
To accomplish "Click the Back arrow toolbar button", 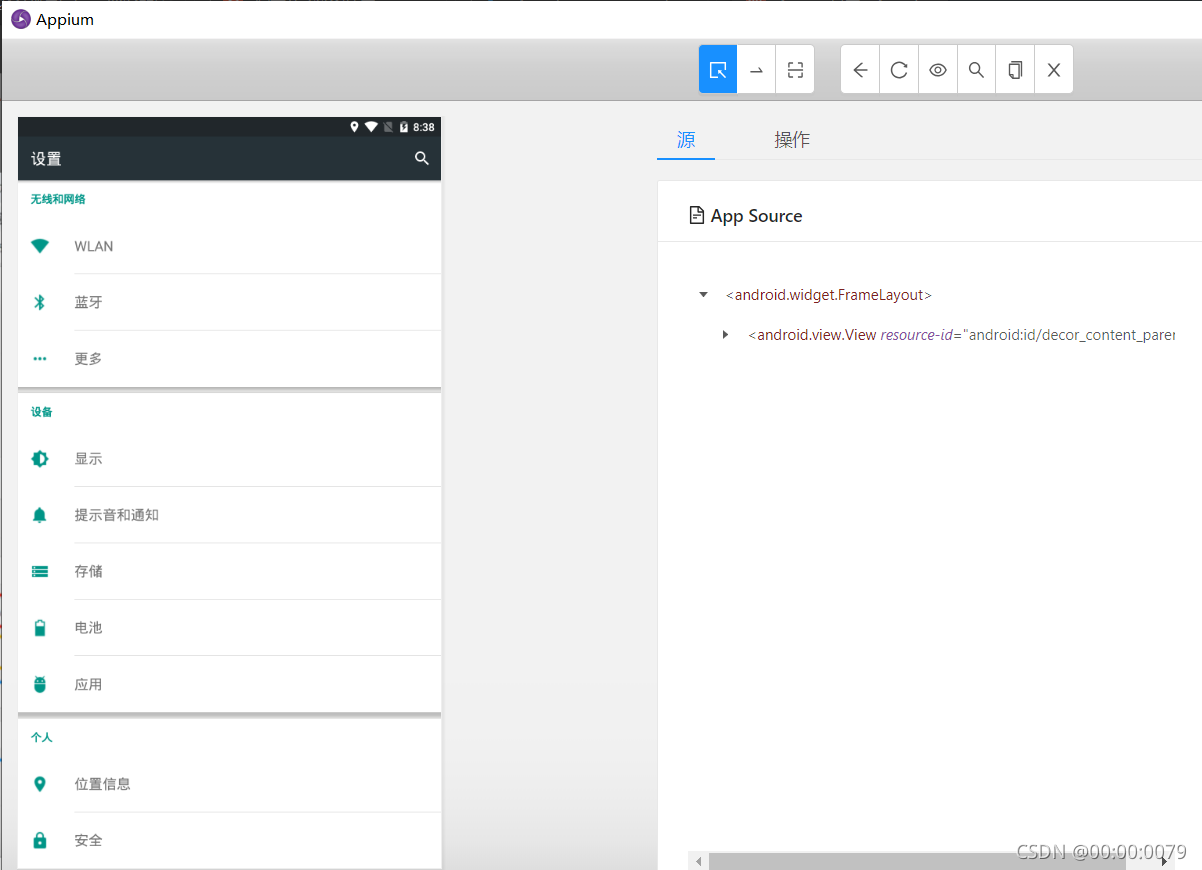I will (x=860, y=69).
